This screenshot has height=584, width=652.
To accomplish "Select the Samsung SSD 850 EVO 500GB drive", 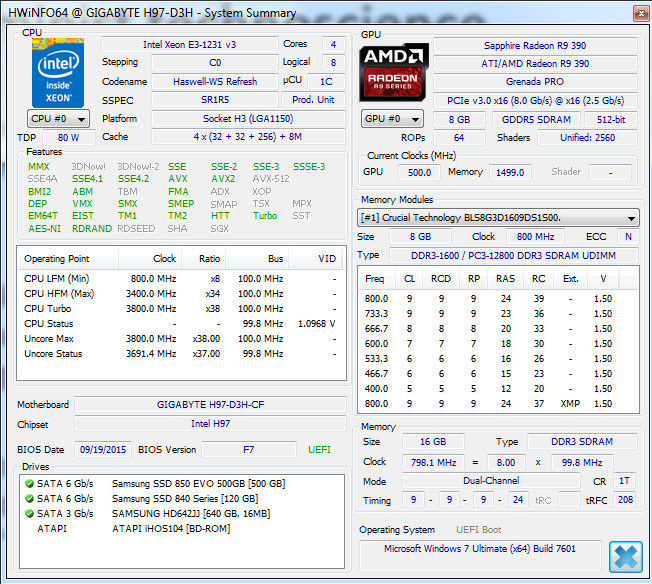I will point(181,483).
